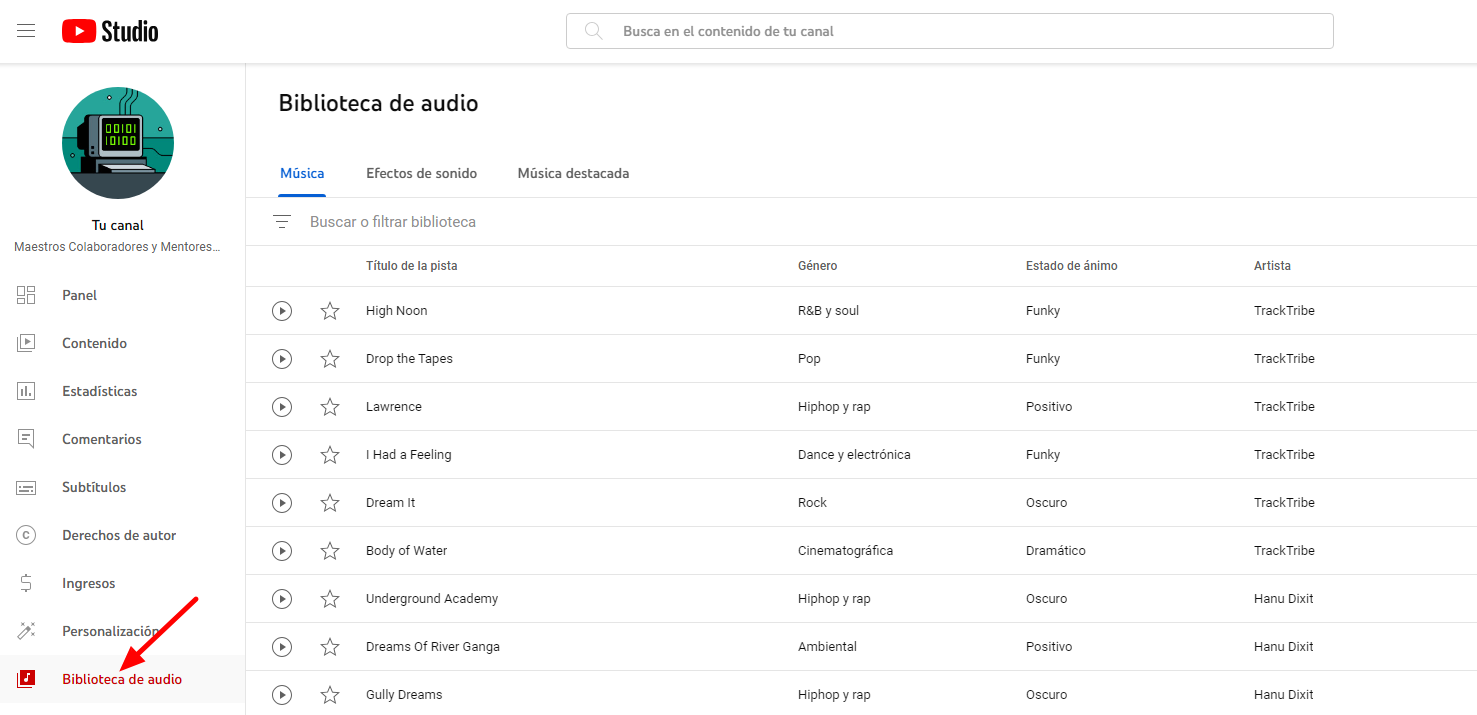Click the library filter icon
This screenshot has width=1477, height=715.
(x=282, y=222)
